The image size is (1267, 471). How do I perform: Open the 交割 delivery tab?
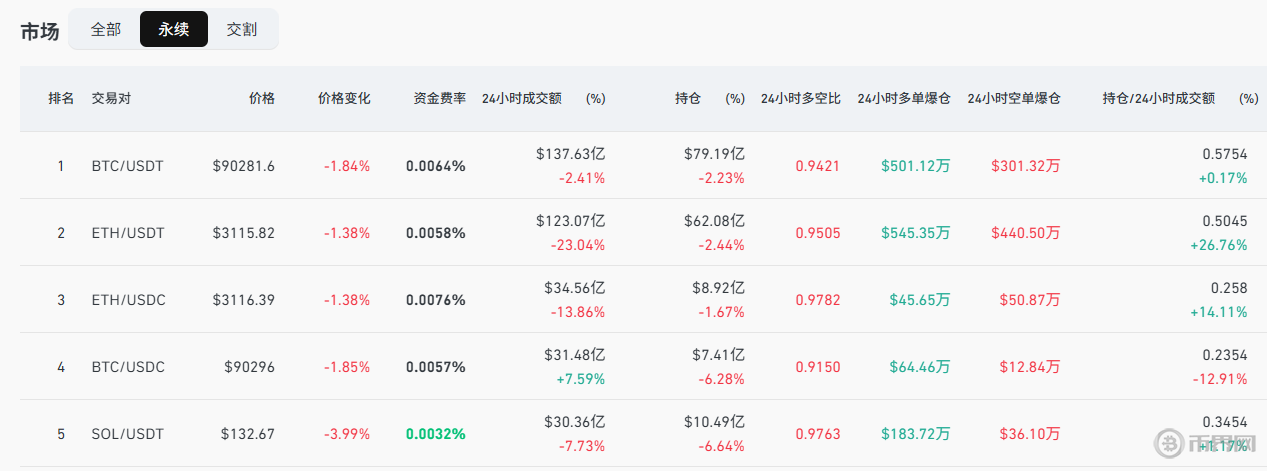[241, 30]
